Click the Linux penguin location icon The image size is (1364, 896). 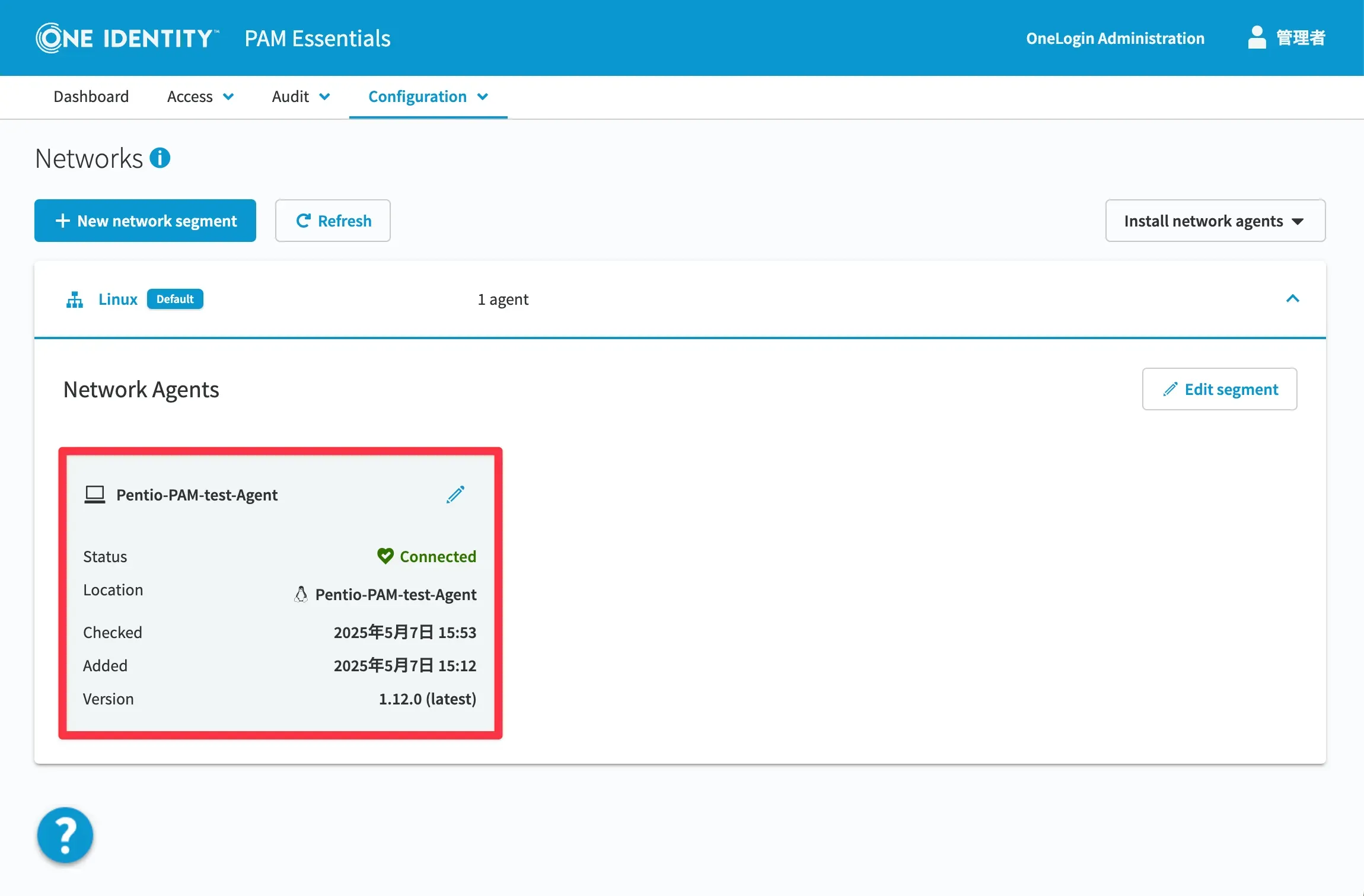pyautogui.click(x=301, y=594)
